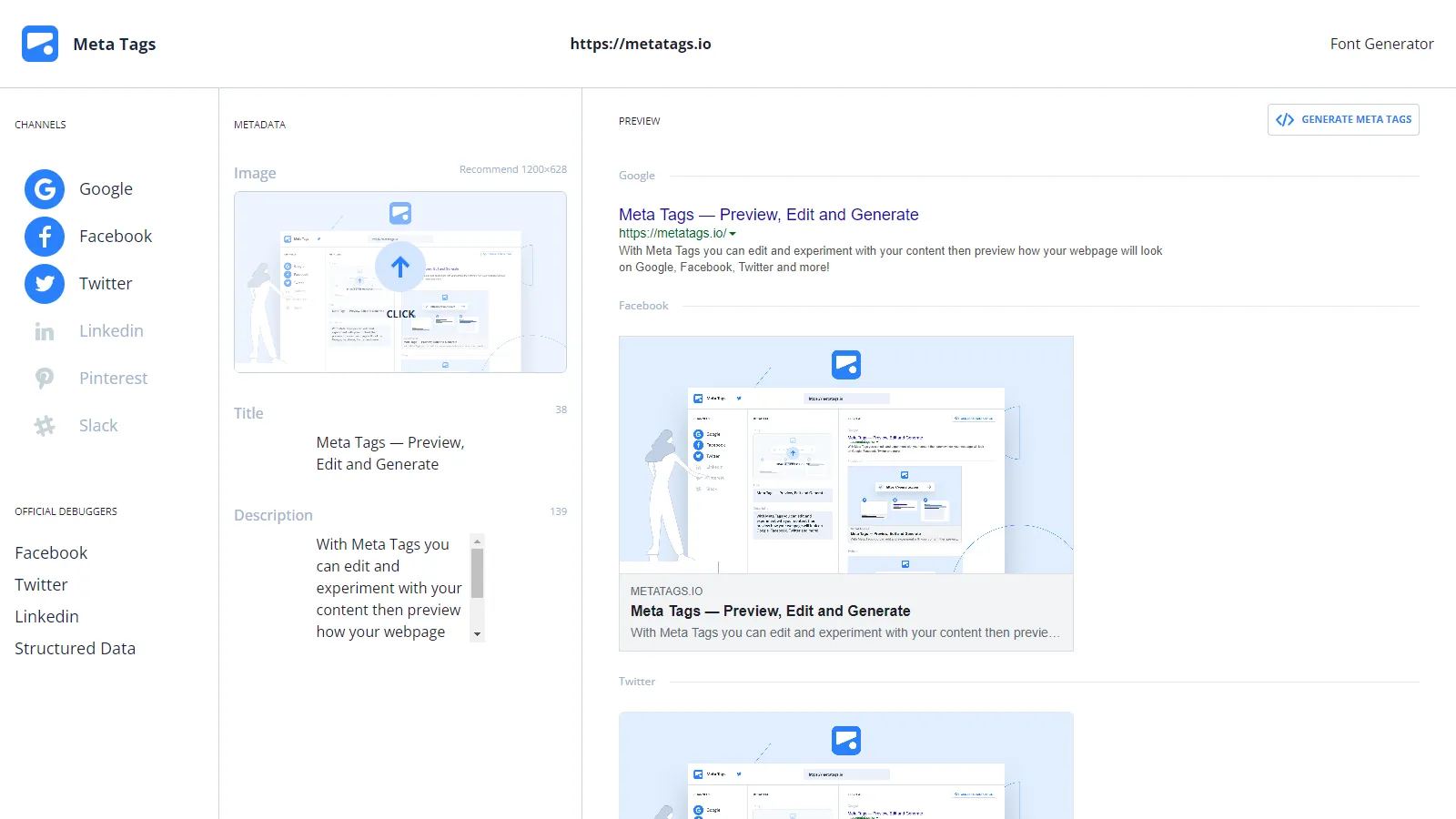Edit the Title text field
This screenshot has width=1456, height=819.
[x=390, y=452]
